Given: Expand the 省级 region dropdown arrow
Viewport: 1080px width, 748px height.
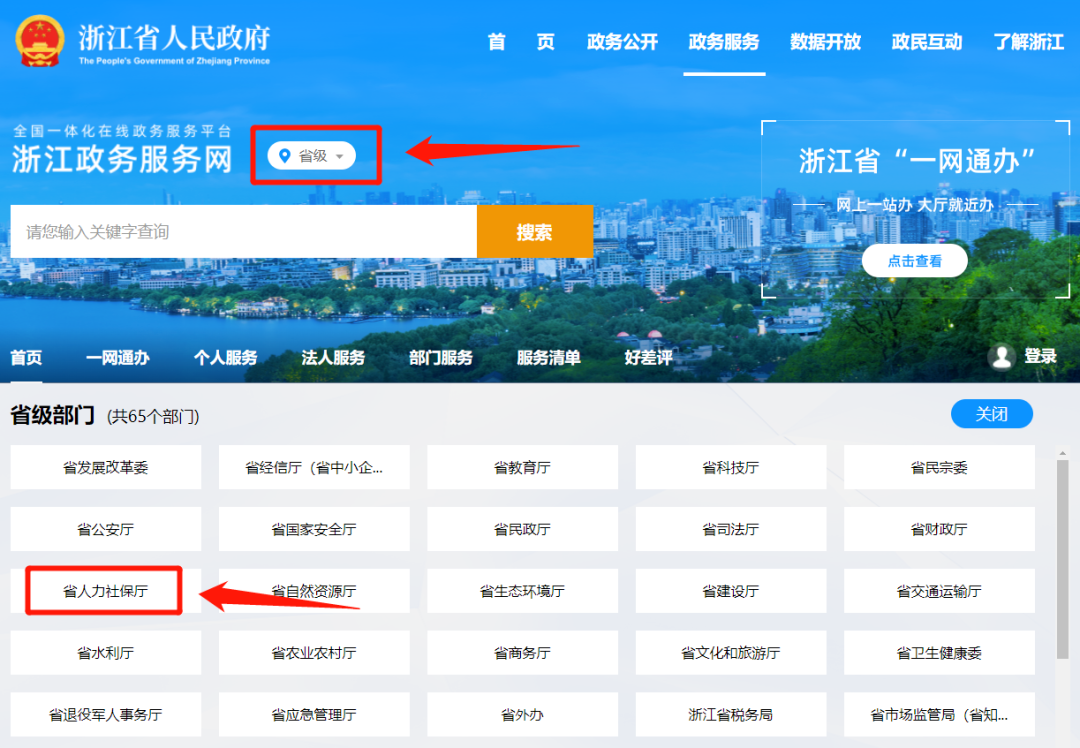Looking at the screenshot, I should click(x=340, y=157).
